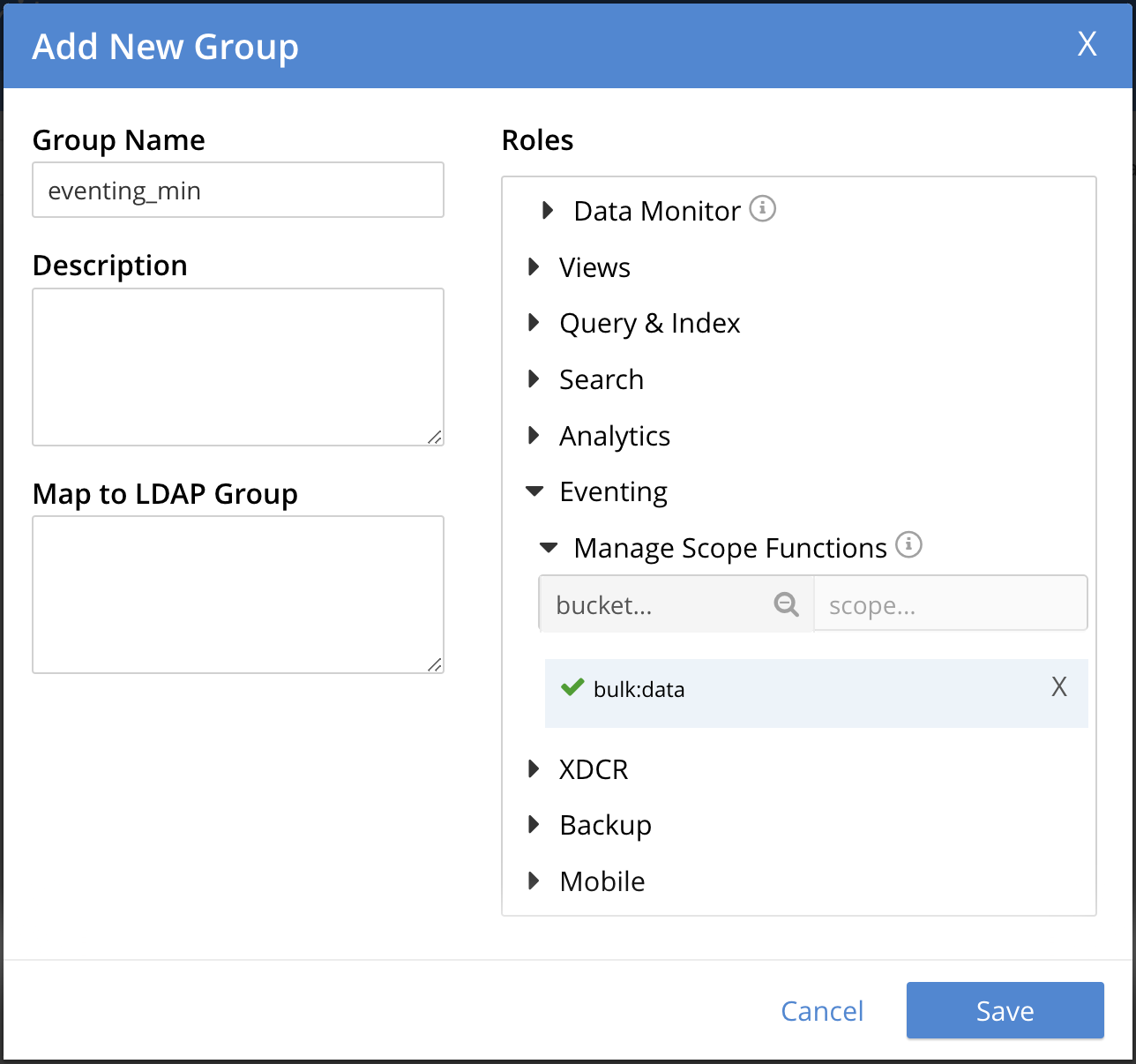Image resolution: width=1136 pixels, height=1064 pixels.
Task: Expand the Mobile roles section
Action: point(534,881)
